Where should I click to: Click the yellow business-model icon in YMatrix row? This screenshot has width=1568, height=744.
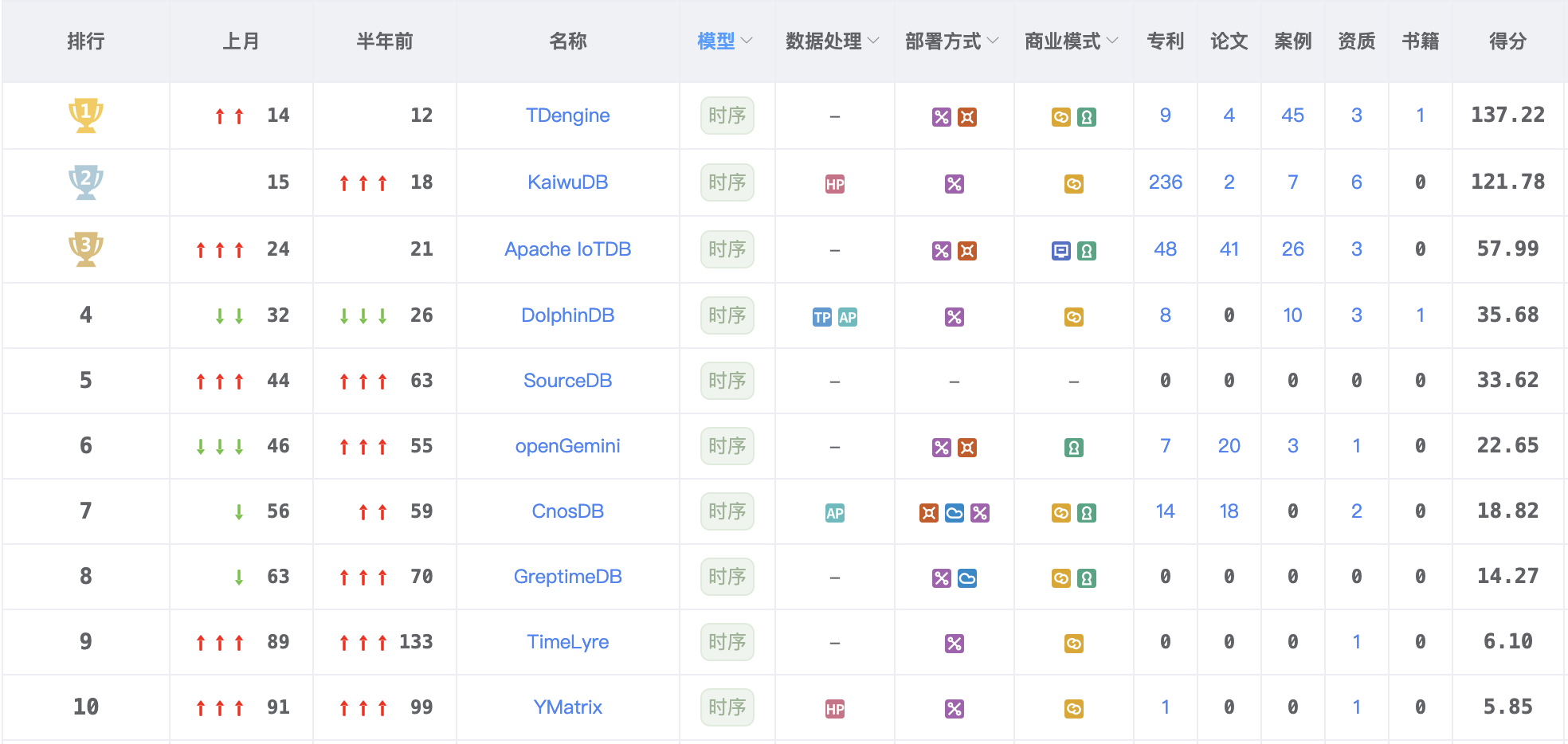click(1074, 709)
